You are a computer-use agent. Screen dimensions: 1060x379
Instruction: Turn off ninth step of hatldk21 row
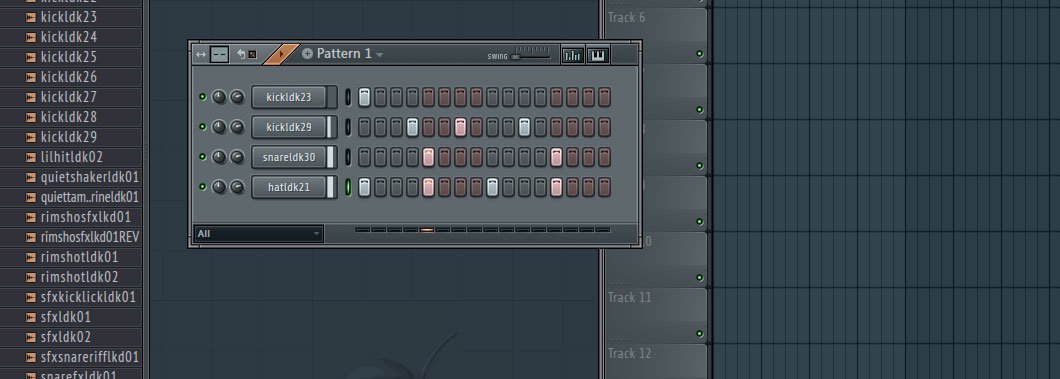tap(492, 186)
